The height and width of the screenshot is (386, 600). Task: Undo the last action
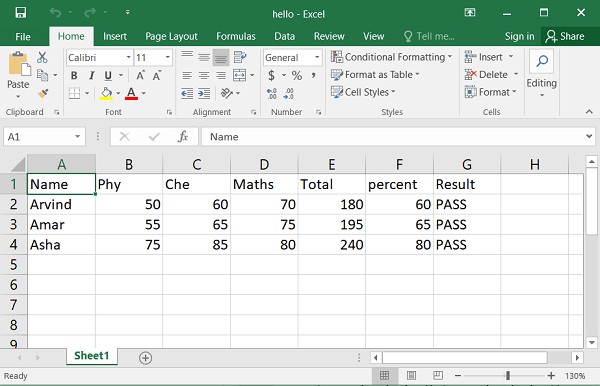point(55,13)
